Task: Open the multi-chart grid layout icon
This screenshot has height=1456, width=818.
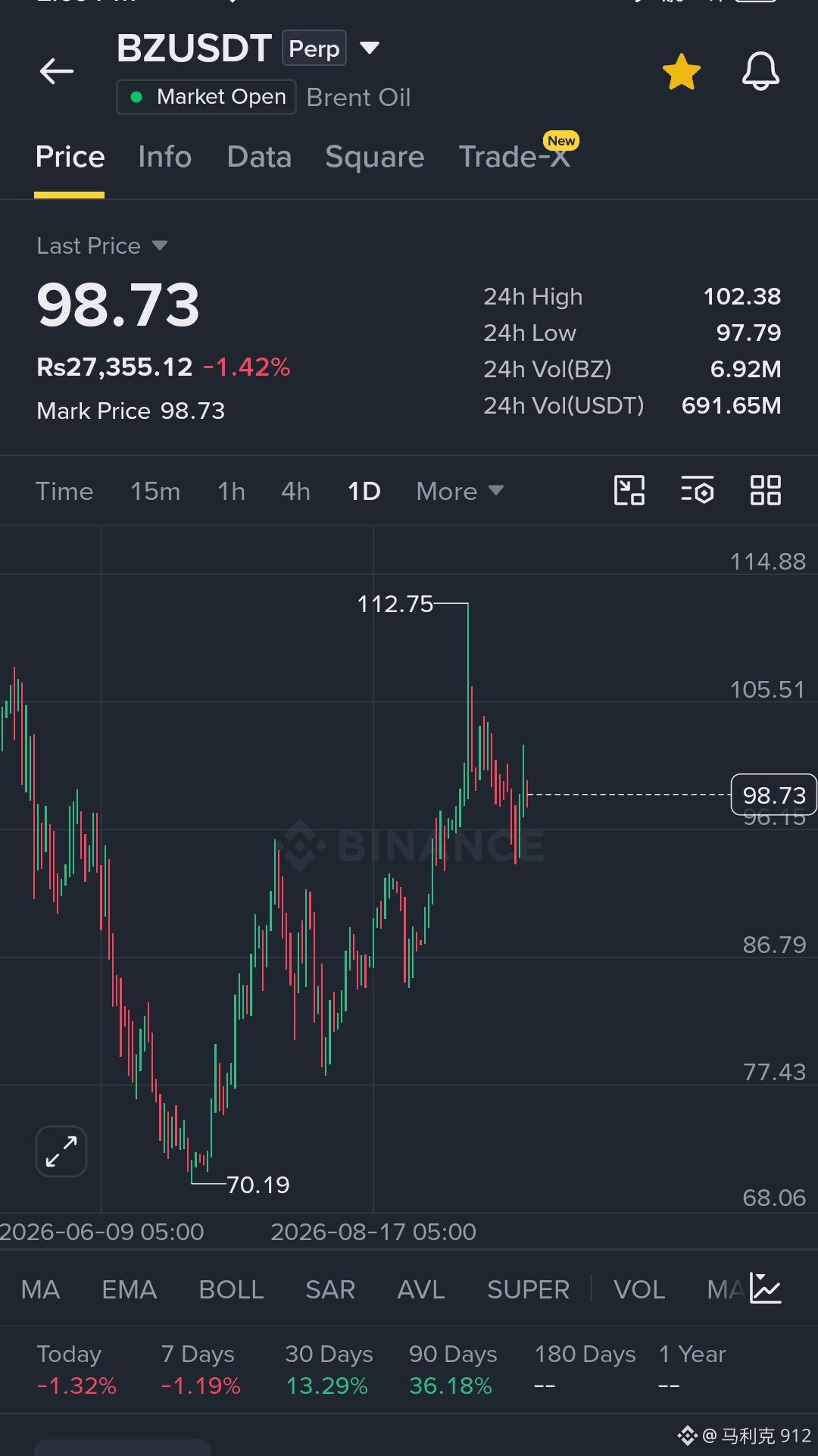Action: coord(766,490)
